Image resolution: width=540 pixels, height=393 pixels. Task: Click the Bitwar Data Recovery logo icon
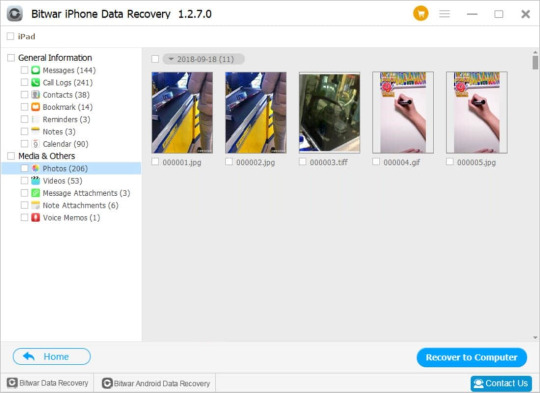click(x=12, y=383)
